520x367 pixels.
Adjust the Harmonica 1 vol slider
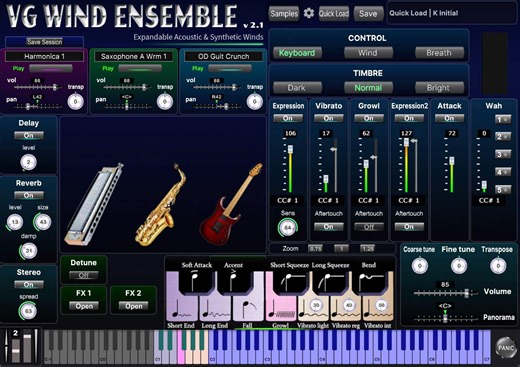[x=38, y=87]
